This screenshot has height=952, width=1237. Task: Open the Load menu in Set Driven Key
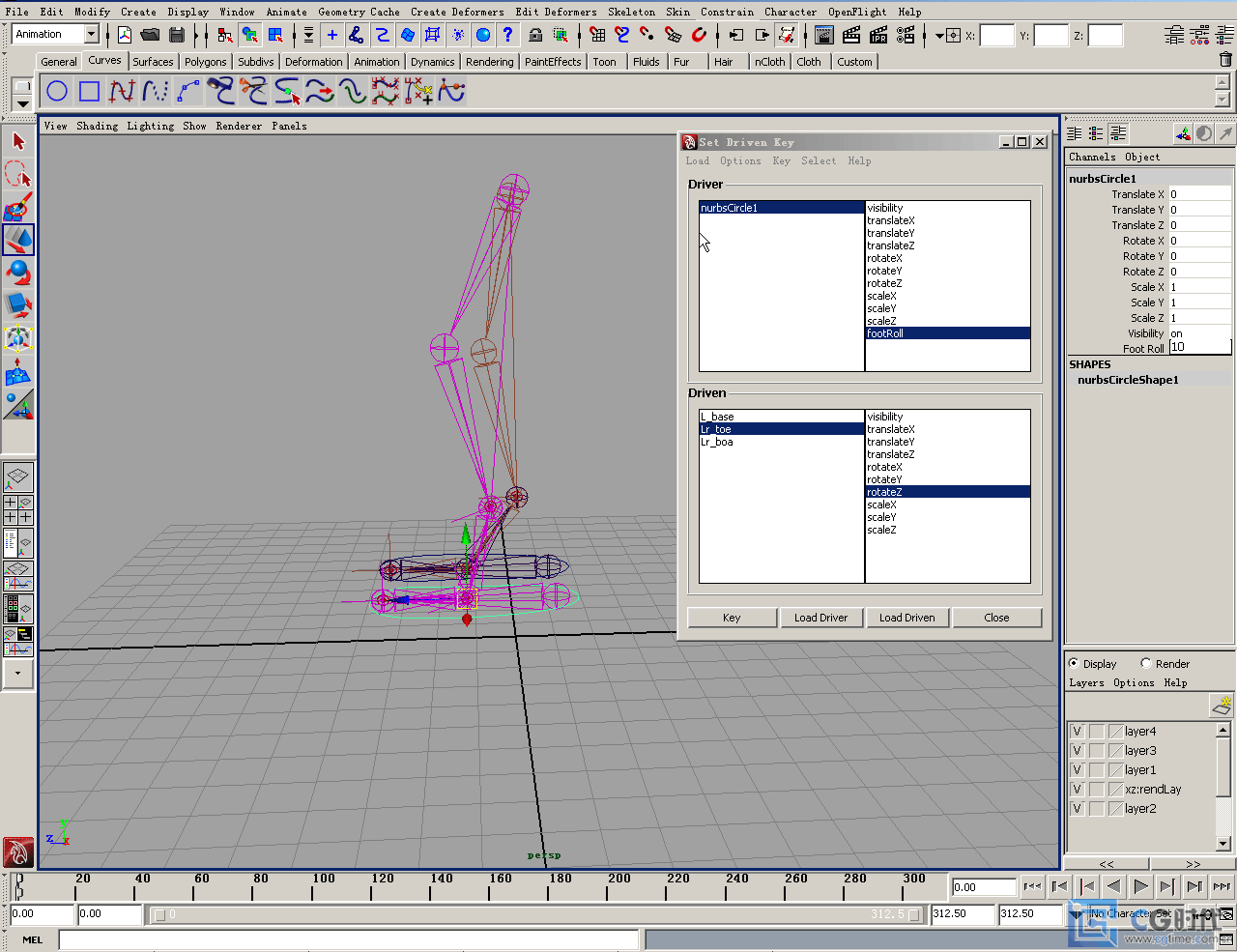click(x=697, y=161)
